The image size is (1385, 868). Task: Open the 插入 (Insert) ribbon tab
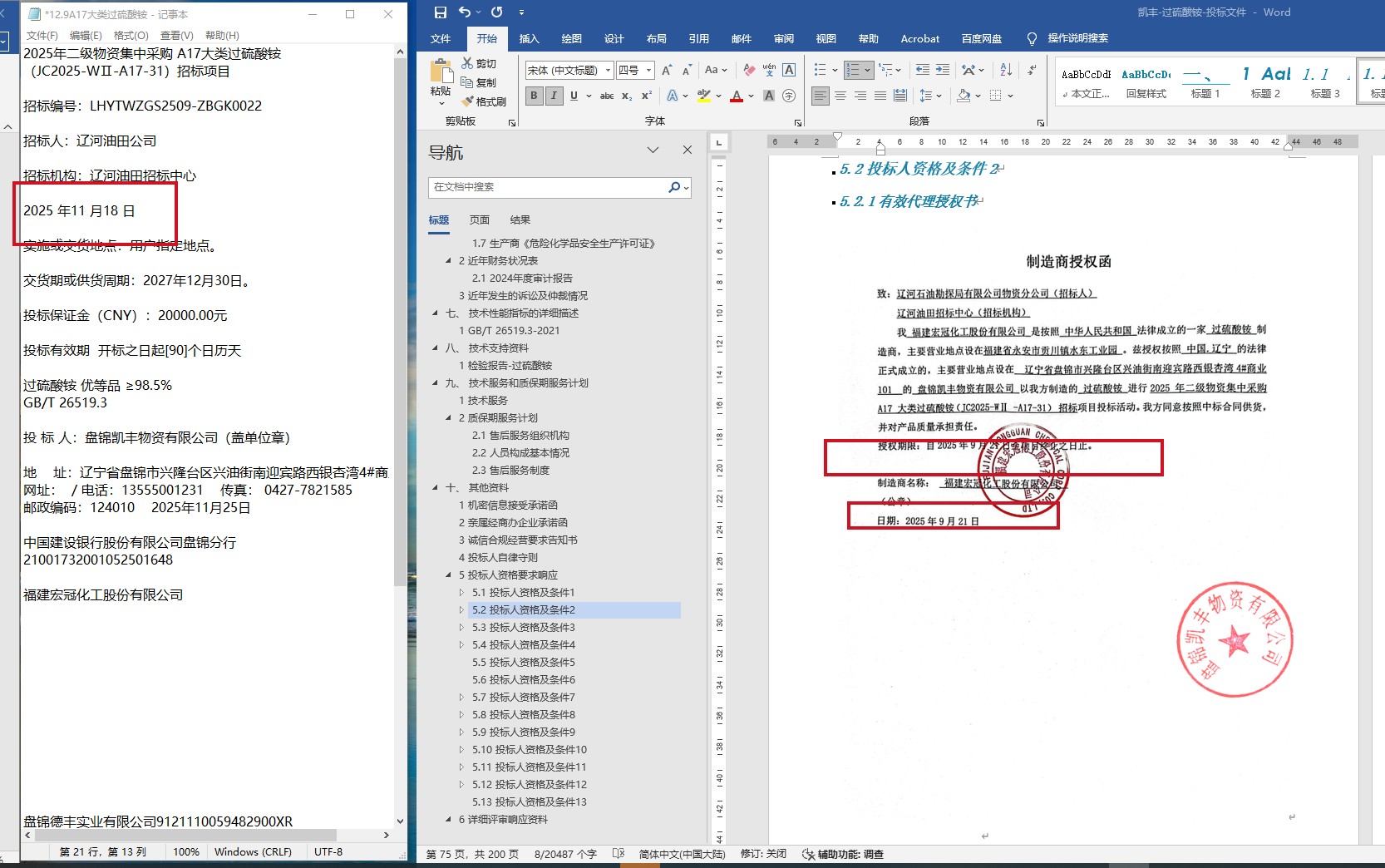tap(530, 39)
